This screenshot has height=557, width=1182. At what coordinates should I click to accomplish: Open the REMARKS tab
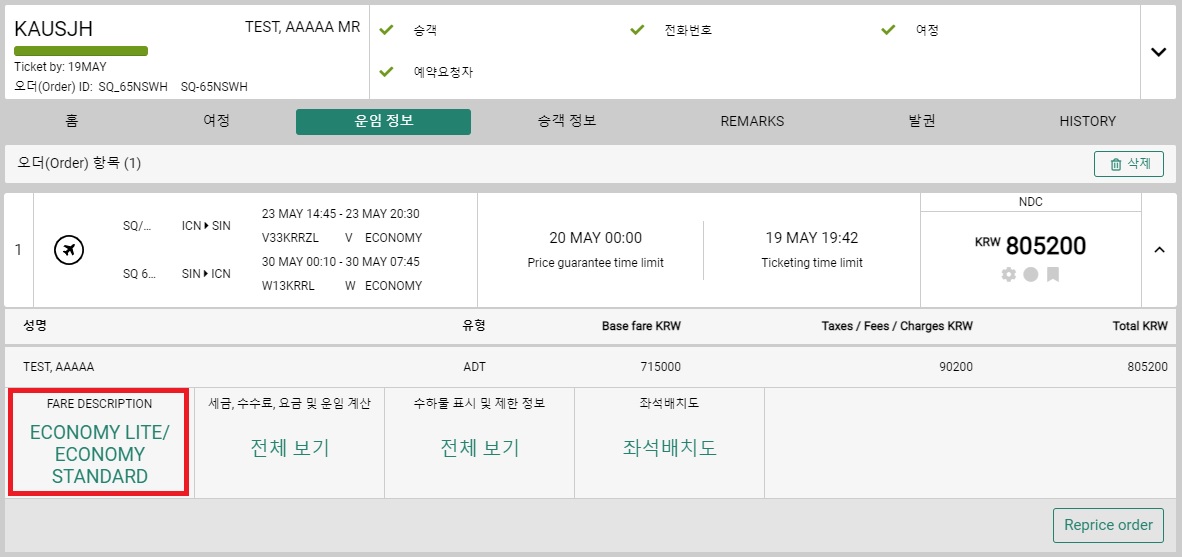pos(752,121)
